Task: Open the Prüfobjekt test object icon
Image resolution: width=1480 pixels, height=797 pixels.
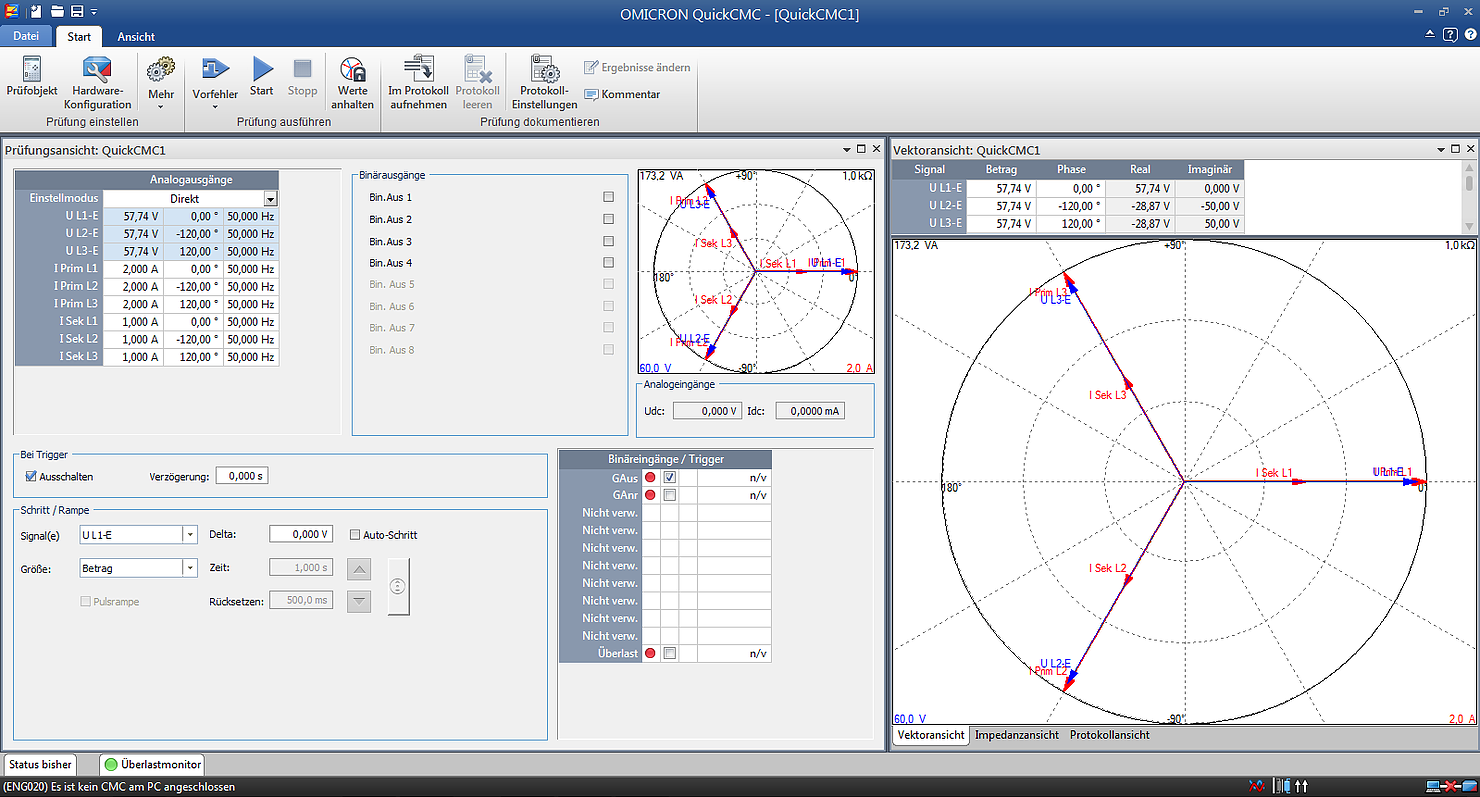Action: pyautogui.click(x=31, y=69)
